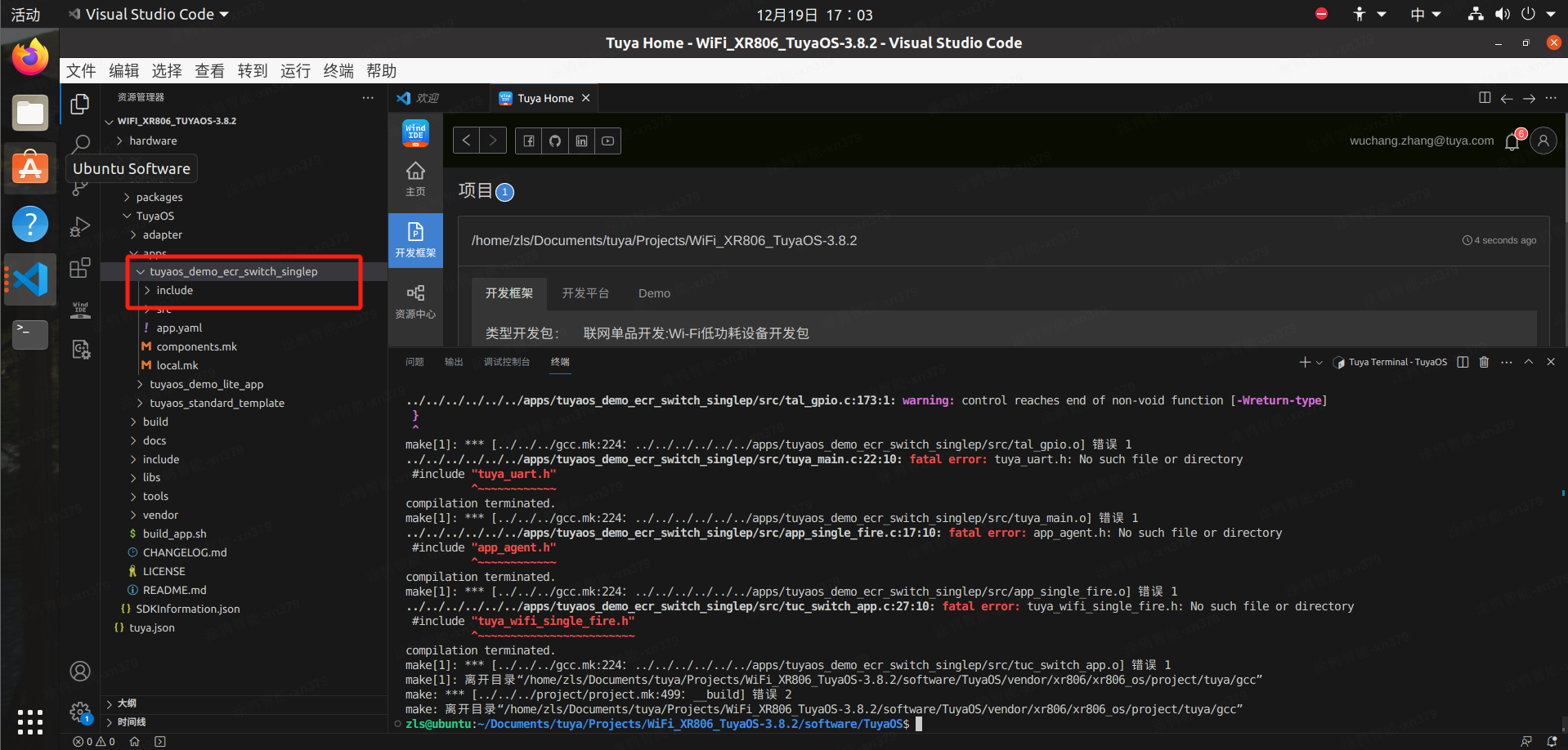Open the YouTube video link icon
1568x750 pixels.
[x=607, y=141]
